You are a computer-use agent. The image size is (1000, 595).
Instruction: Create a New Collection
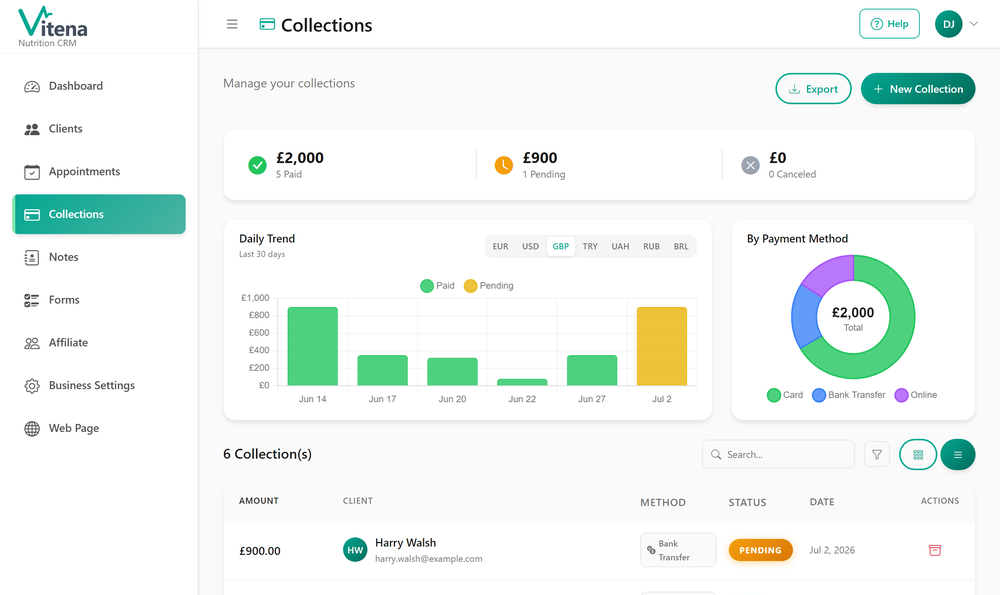[918, 89]
